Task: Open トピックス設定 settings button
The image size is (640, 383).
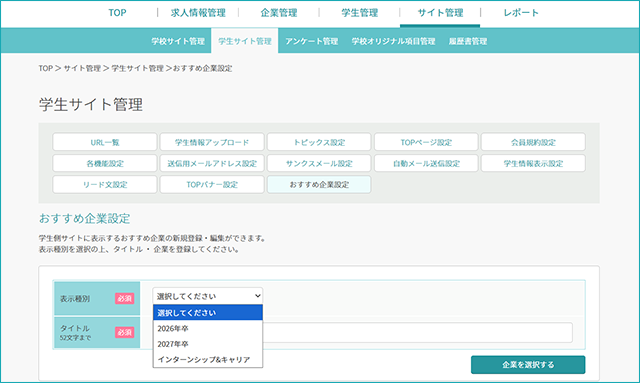Action: click(x=319, y=142)
